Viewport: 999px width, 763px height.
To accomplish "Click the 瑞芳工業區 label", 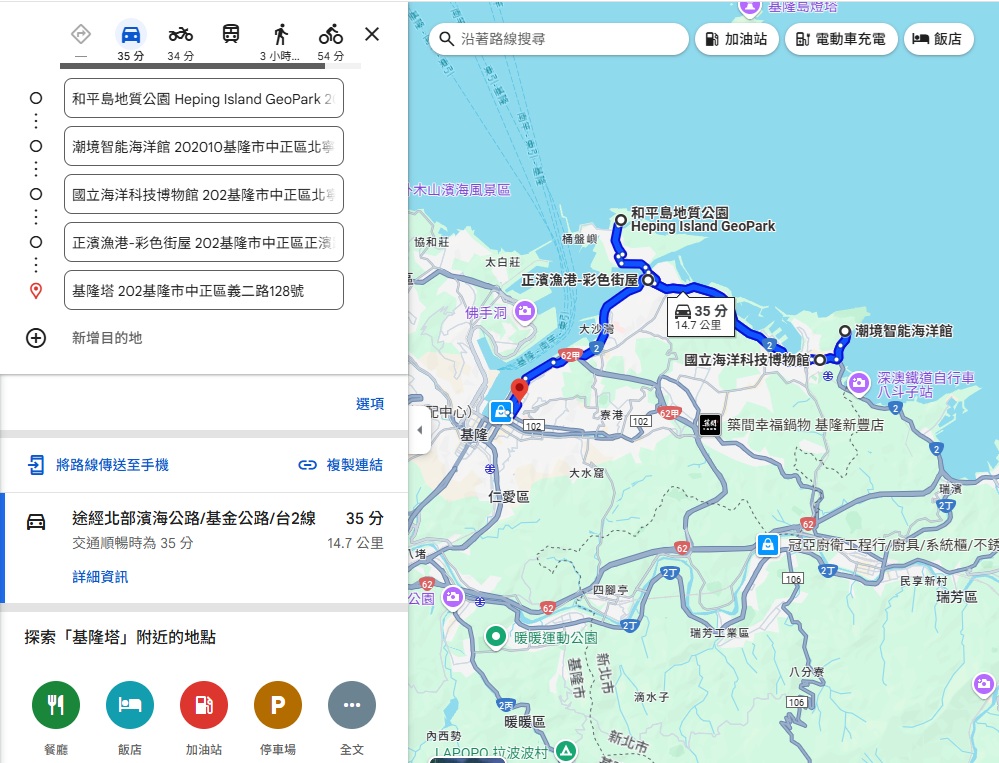I will click(719, 632).
